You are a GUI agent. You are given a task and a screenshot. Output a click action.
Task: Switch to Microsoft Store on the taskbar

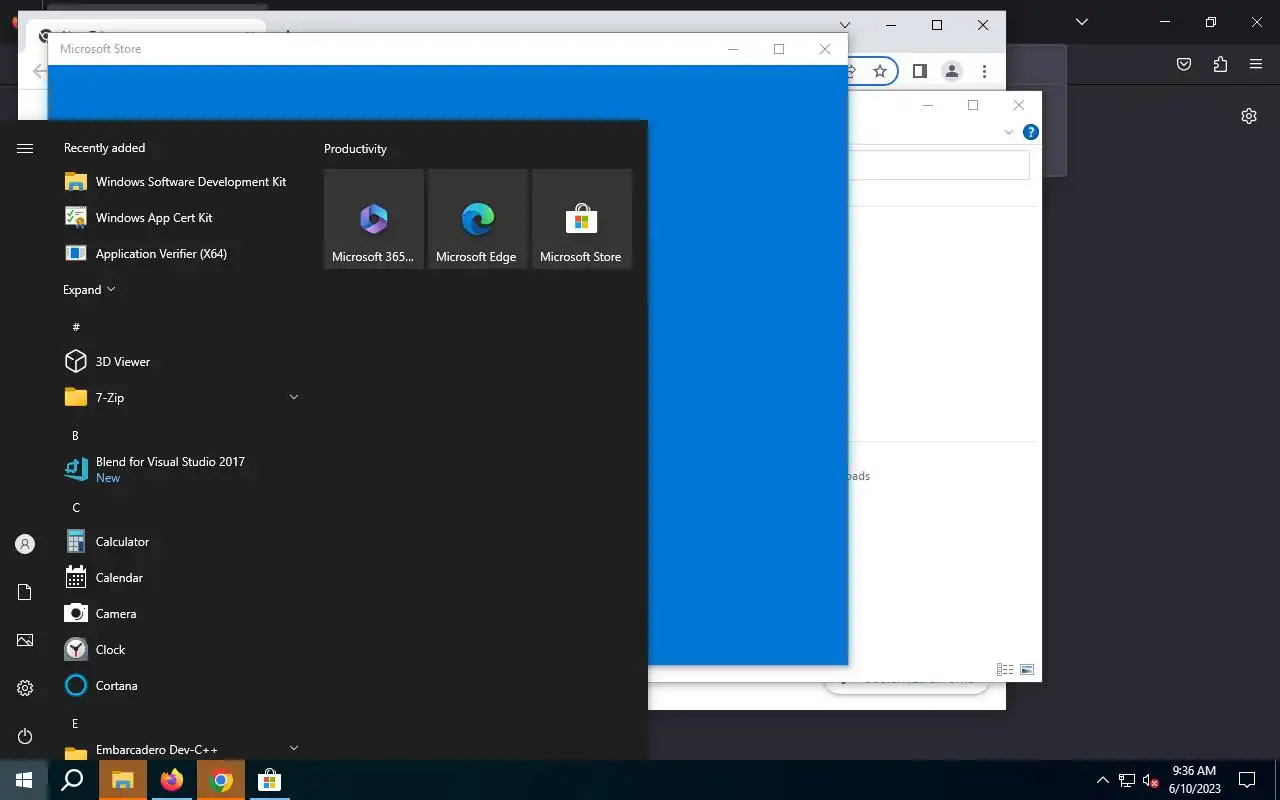coord(269,780)
